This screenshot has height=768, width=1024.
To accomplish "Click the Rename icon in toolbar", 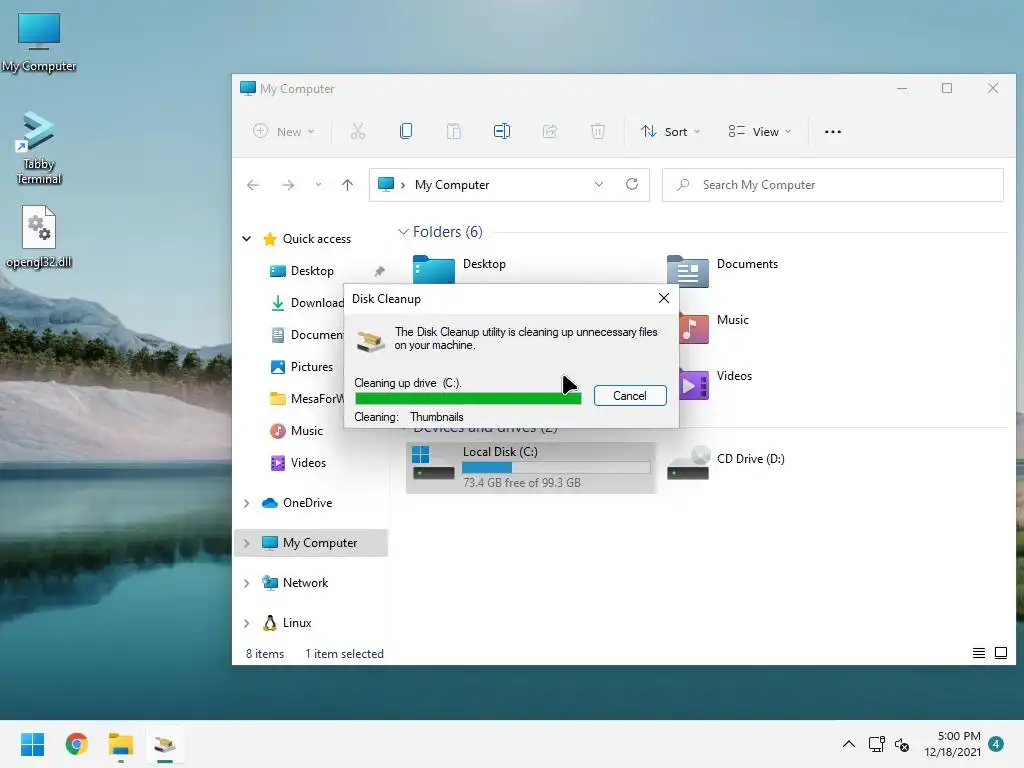I will [x=502, y=131].
